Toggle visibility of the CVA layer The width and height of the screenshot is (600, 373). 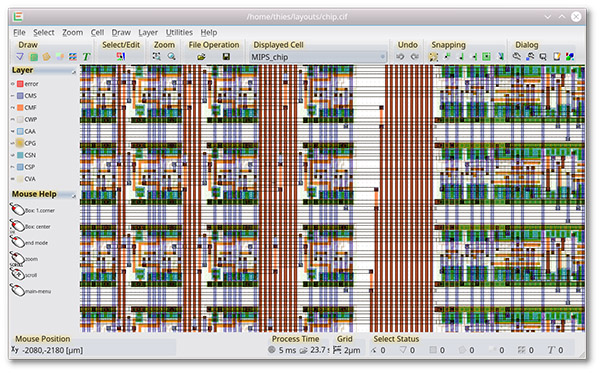click(x=13, y=179)
